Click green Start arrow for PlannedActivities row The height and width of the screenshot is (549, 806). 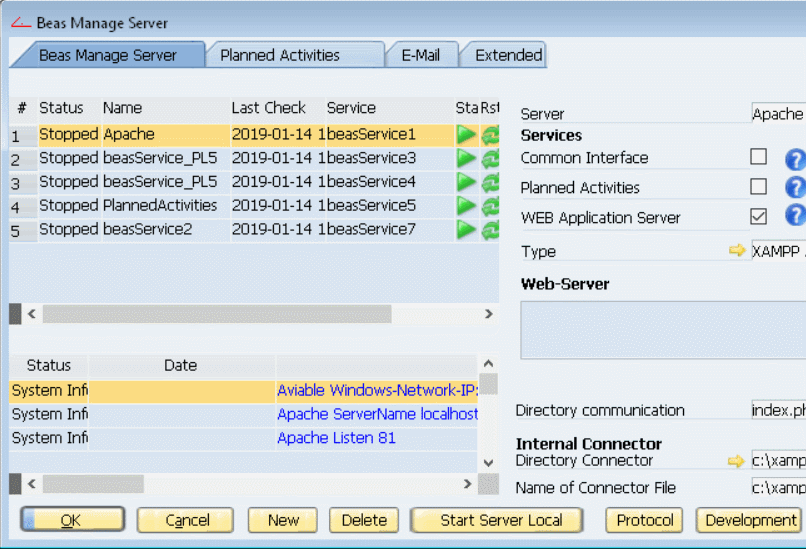[466, 206]
